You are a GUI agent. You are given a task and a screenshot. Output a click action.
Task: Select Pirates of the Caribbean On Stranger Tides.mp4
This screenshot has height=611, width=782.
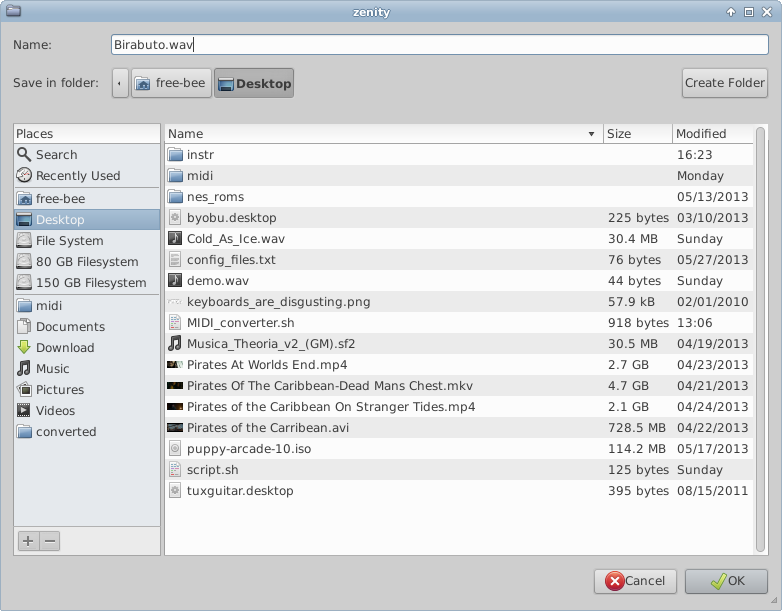(x=459, y=407)
